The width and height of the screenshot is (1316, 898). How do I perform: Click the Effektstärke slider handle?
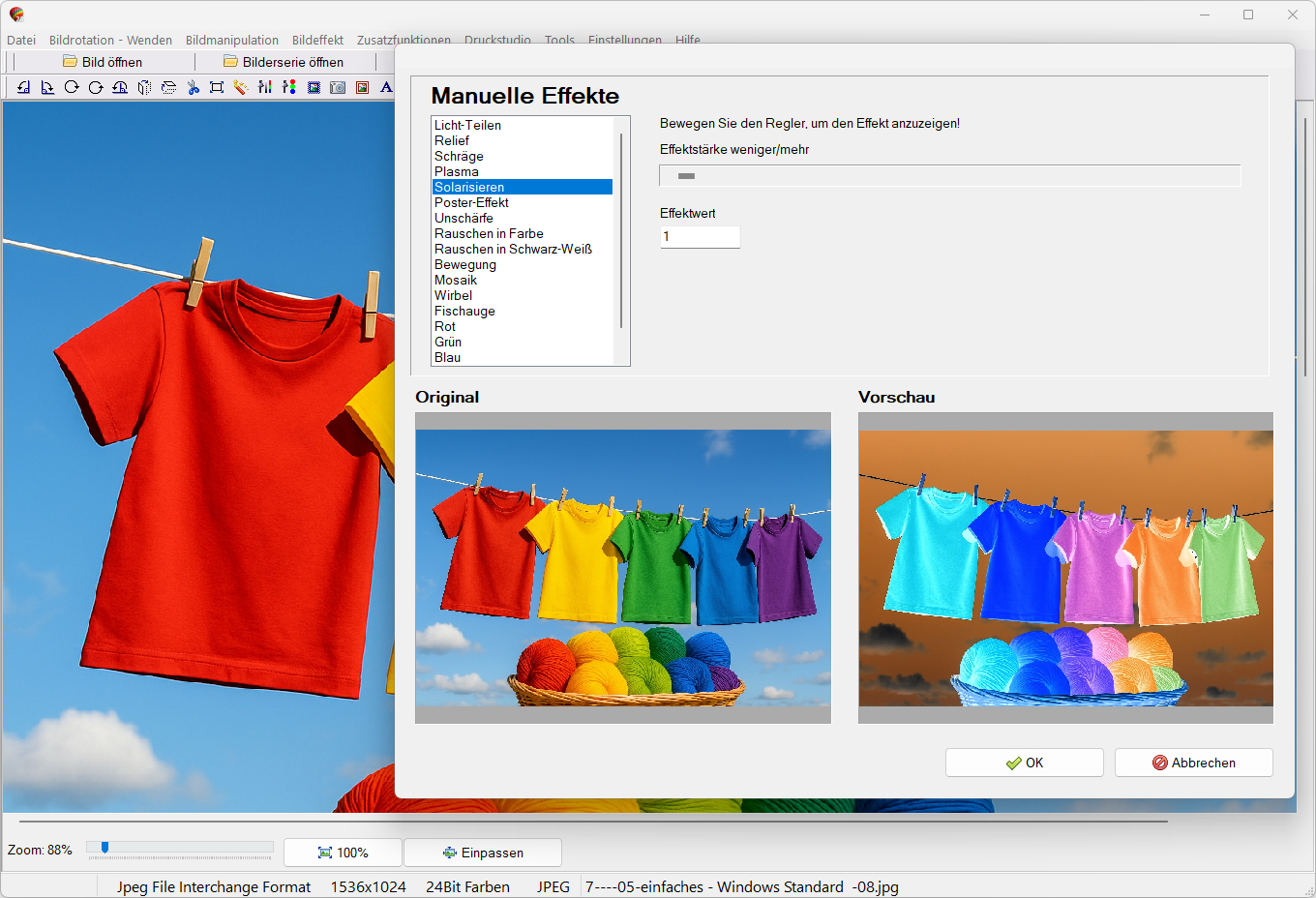click(x=686, y=176)
